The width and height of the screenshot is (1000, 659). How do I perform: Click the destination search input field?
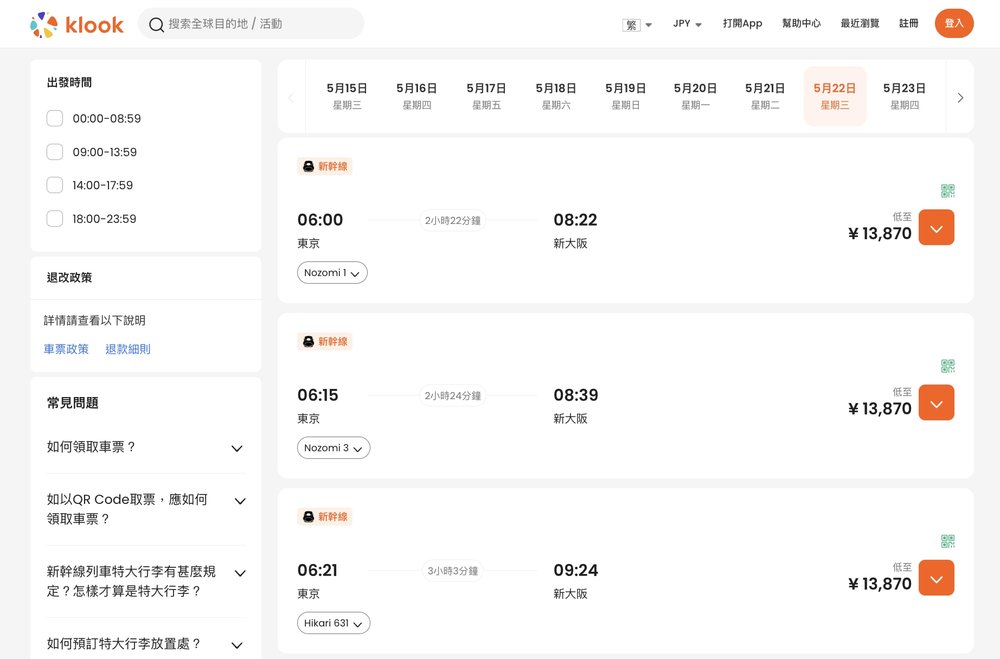pos(260,24)
